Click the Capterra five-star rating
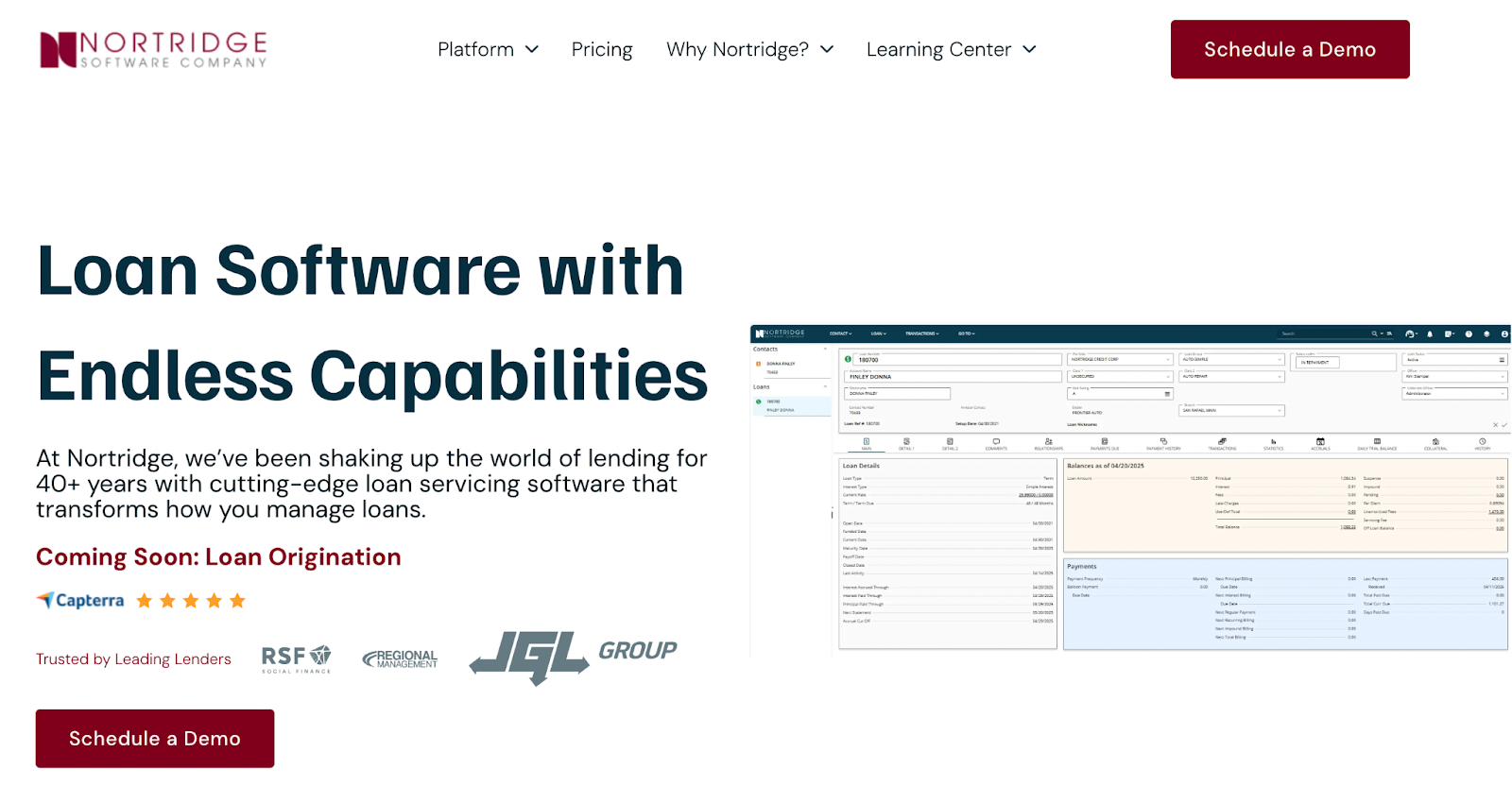1512x786 pixels. (x=191, y=601)
